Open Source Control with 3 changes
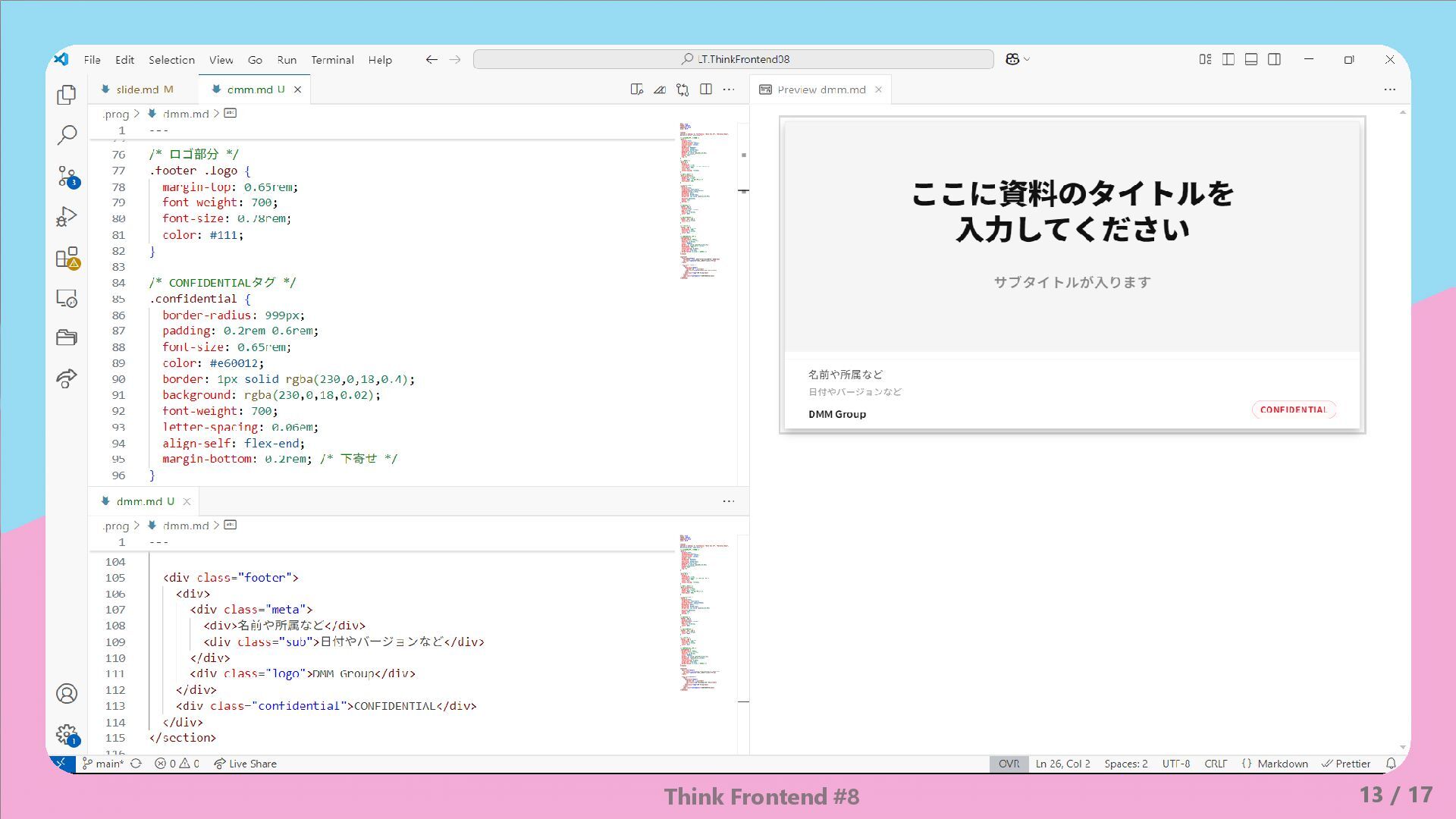The height and width of the screenshot is (819, 1456). click(67, 177)
